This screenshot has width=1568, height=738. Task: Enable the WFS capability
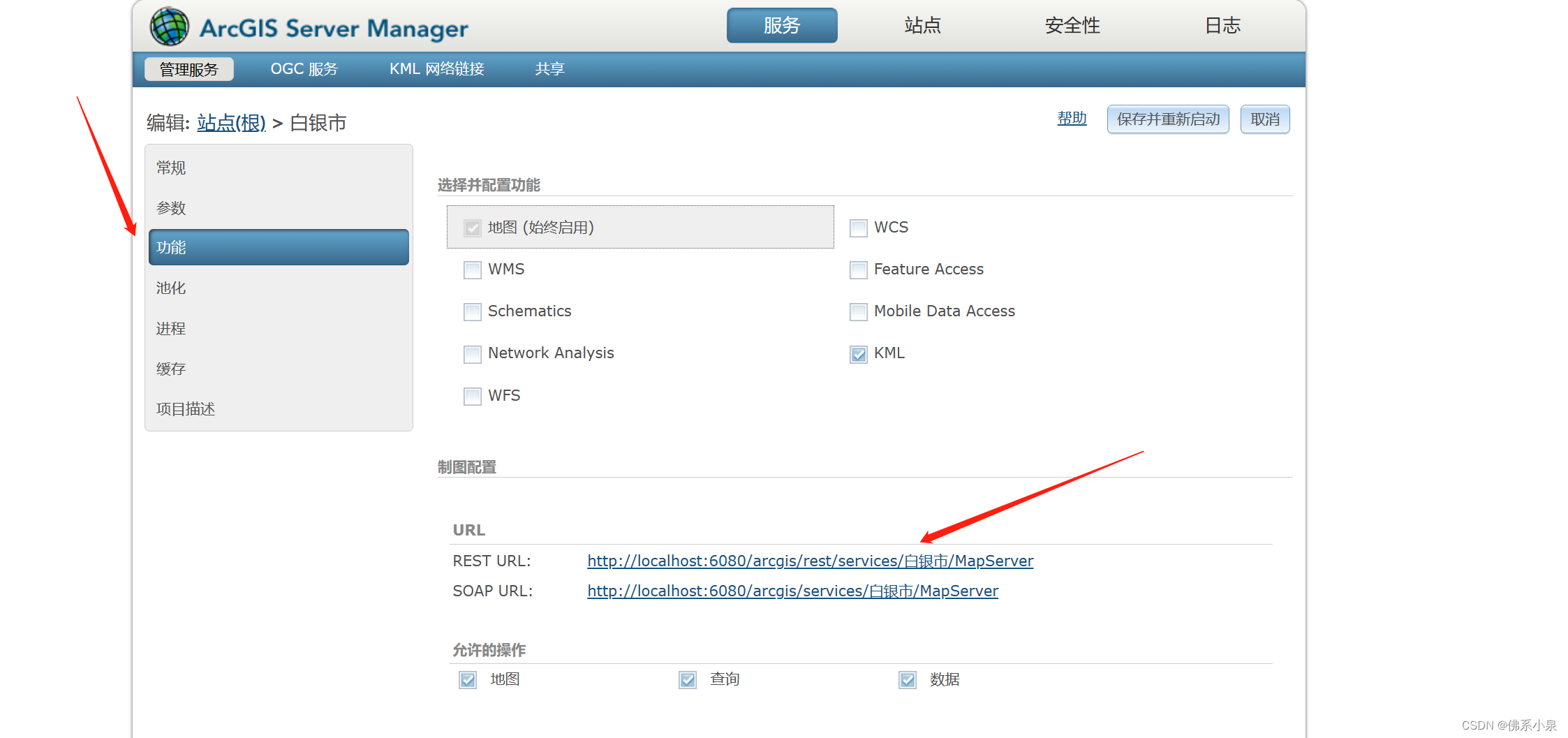click(472, 396)
